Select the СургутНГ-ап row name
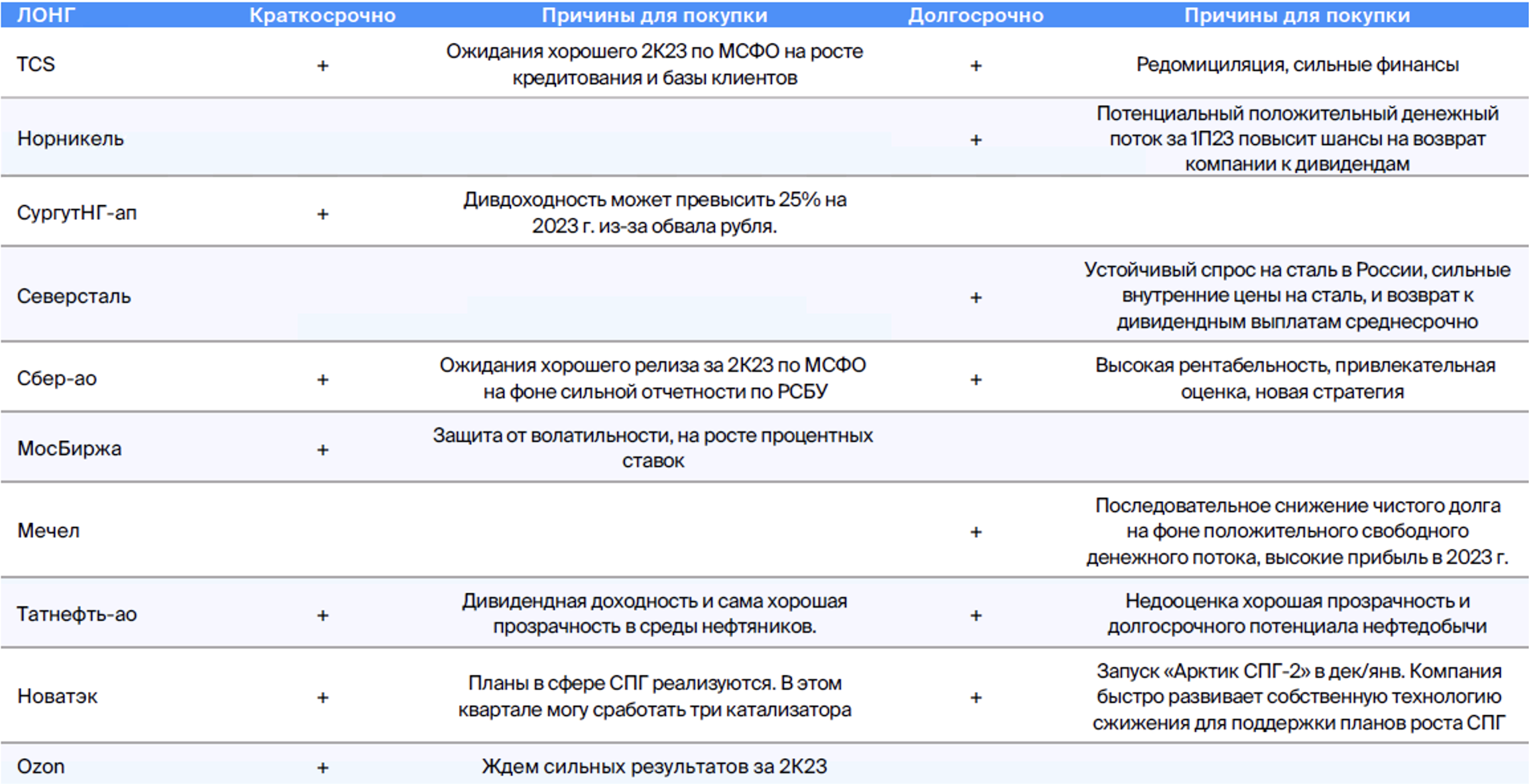This screenshot has height=784, width=1529. [x=77, y=213]
